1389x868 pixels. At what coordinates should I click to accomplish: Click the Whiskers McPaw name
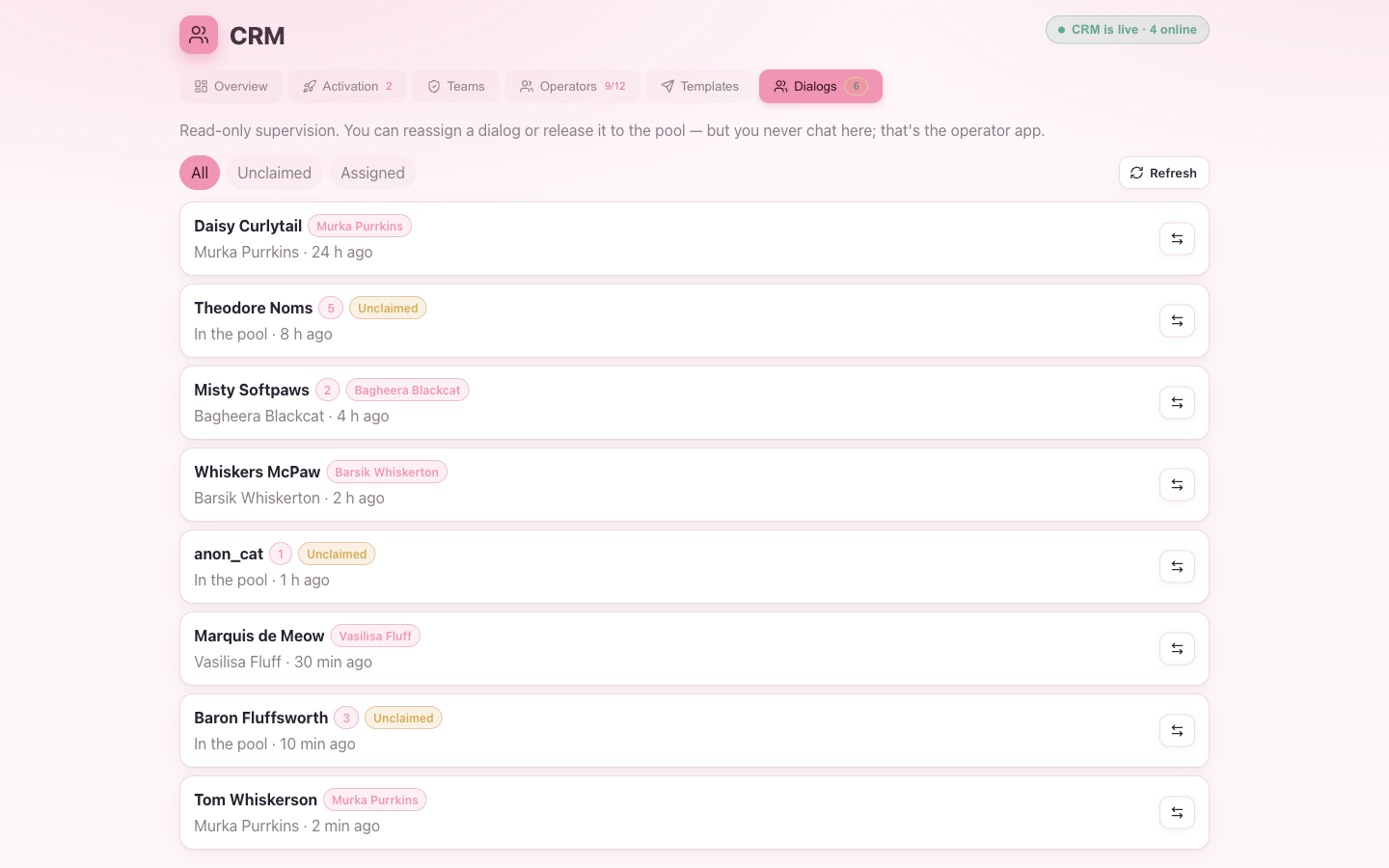[x=257, y=472]
